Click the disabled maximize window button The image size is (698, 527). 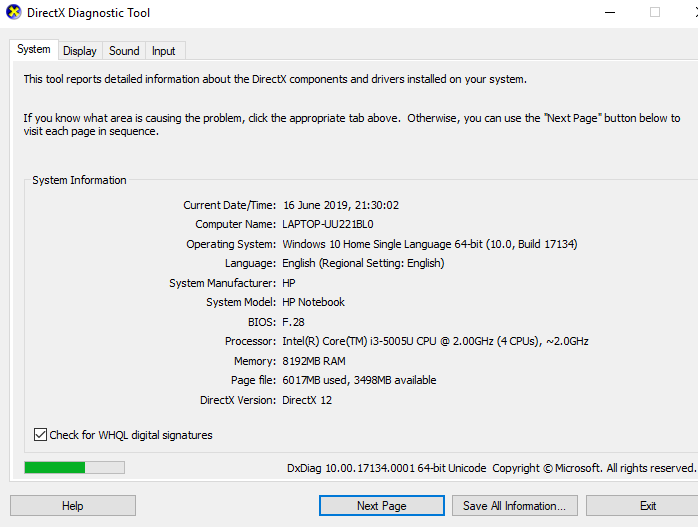pyautogui.click(x=655, y=12)
